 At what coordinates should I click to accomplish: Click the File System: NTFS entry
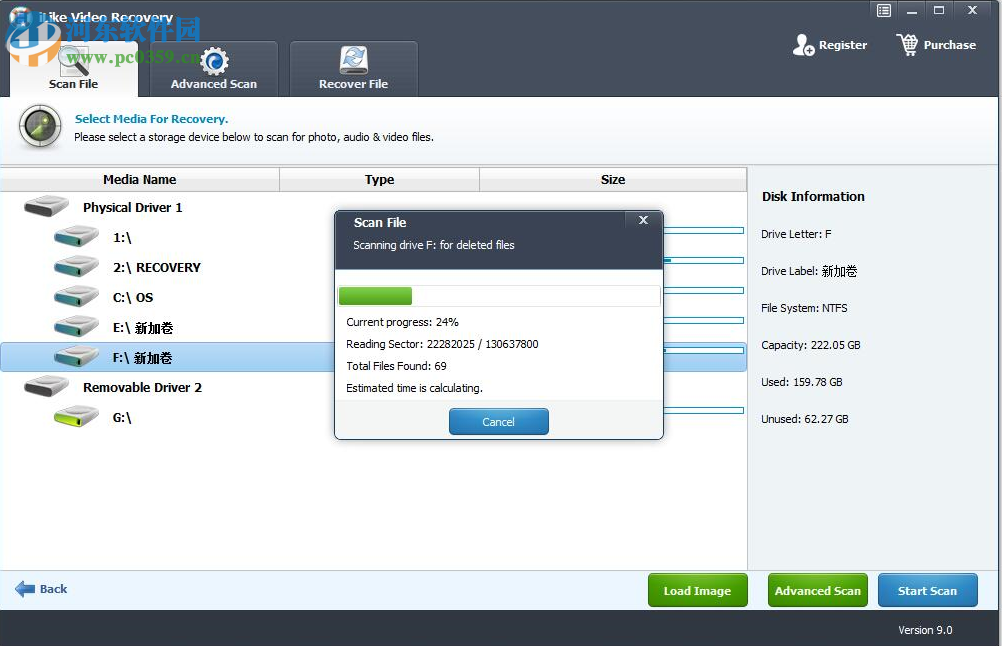coord(804,308)
